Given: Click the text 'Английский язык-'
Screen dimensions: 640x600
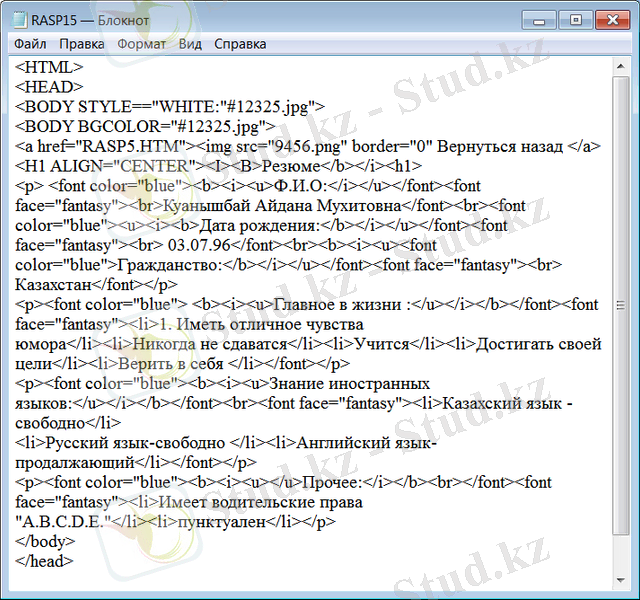Looking at the screenshot, I should [367, 443].
